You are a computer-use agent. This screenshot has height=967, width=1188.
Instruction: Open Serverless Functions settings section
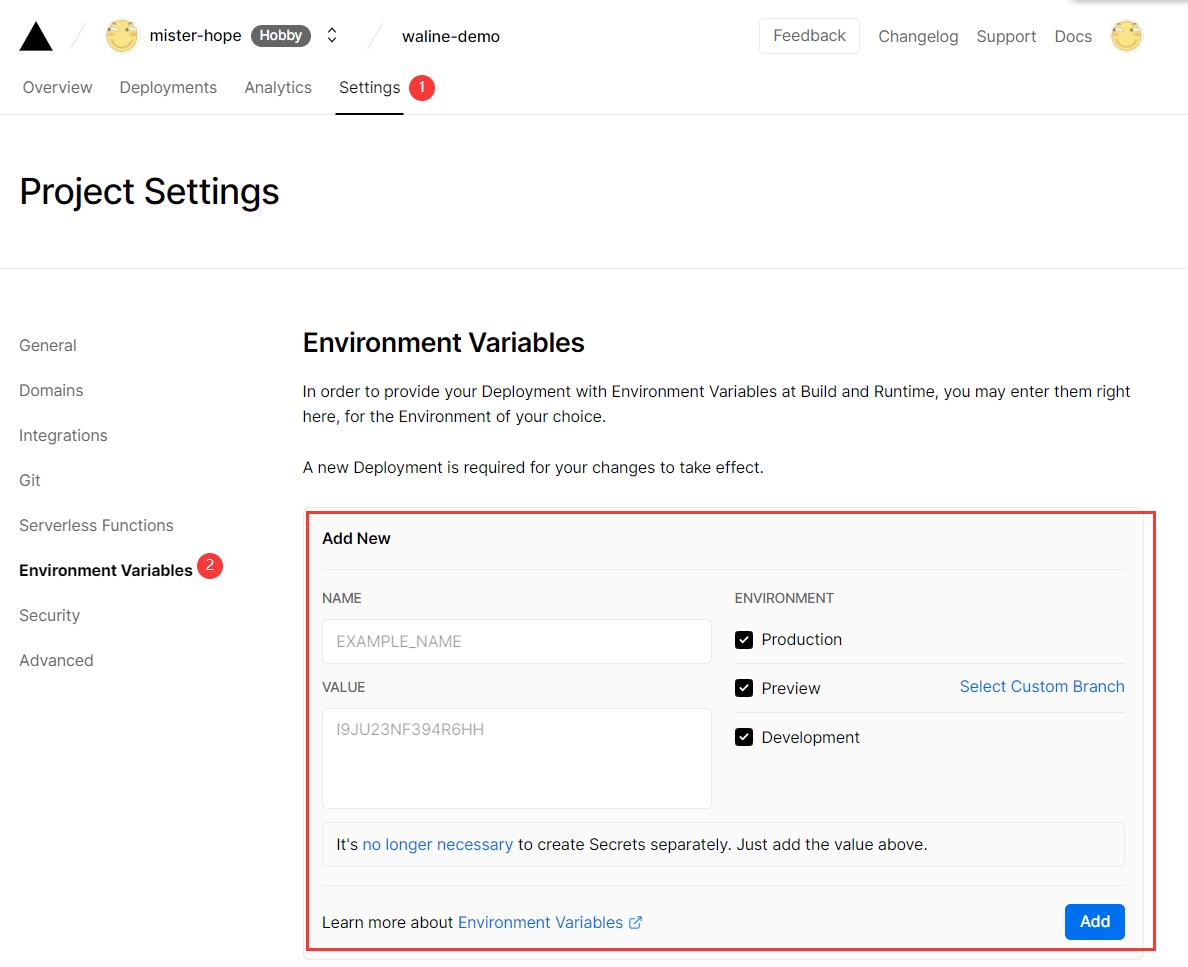click(96, 526)
